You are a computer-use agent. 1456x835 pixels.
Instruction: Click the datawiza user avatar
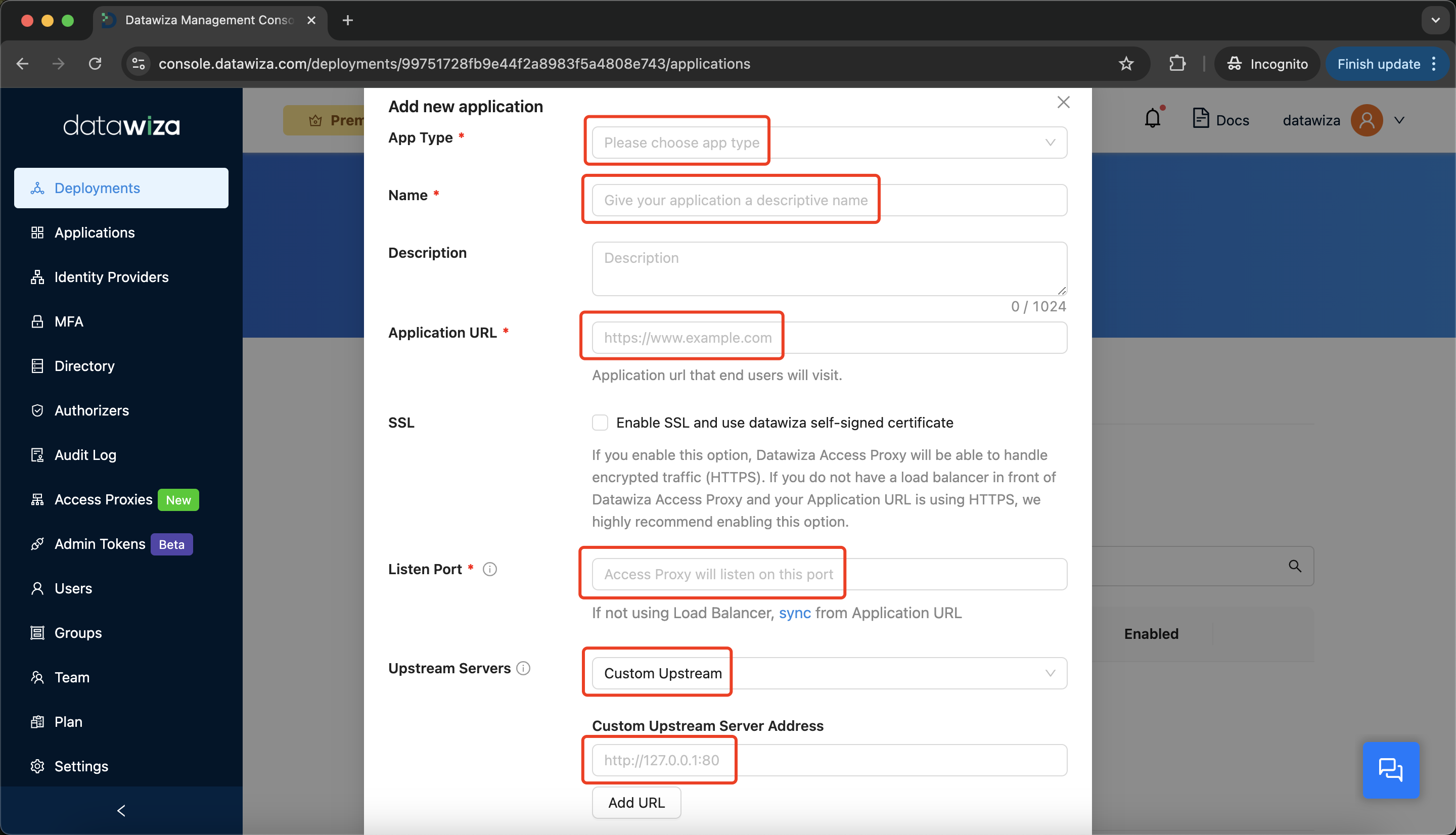(x=1367, y=120)
